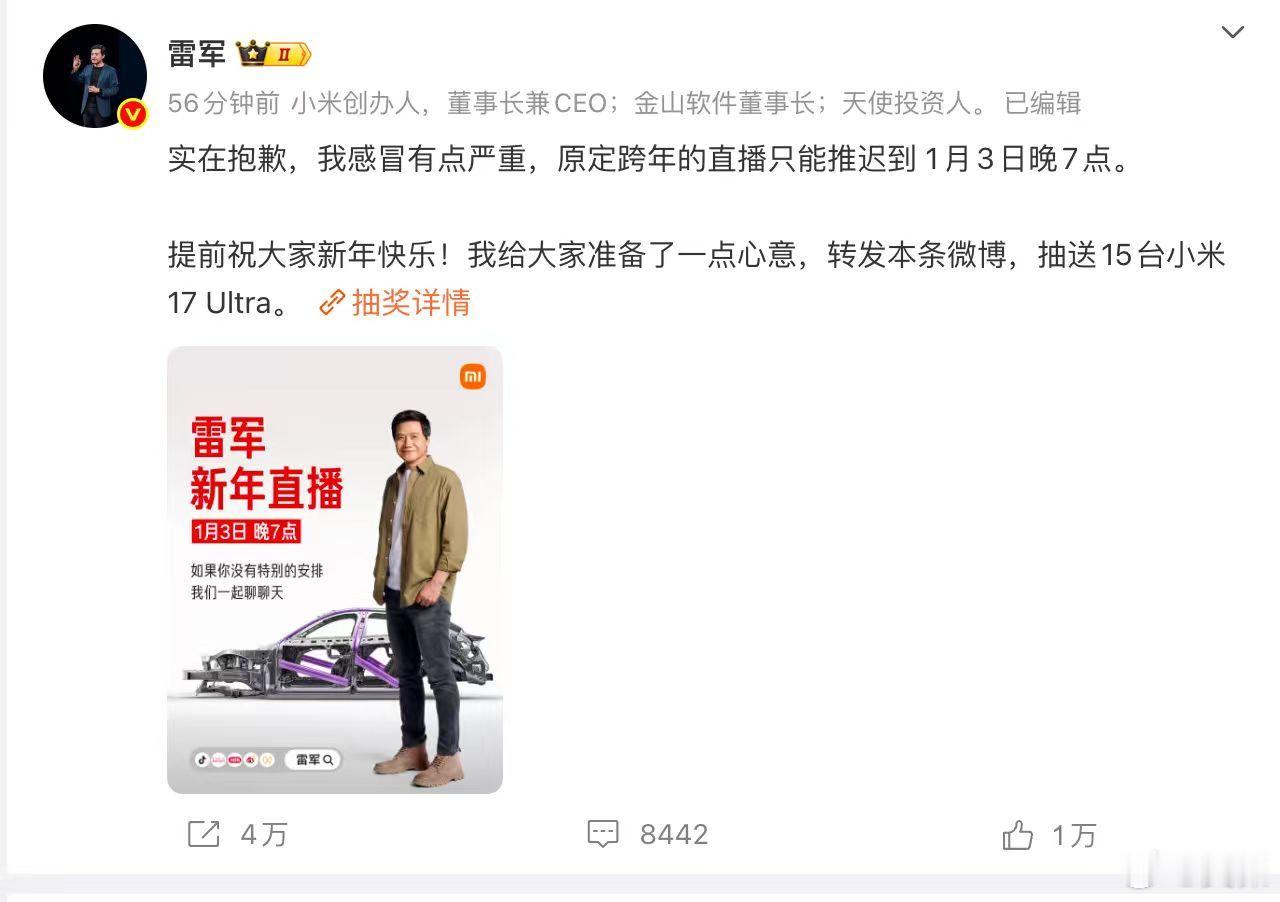
Task: Click the 雷军 search pill in poster
Action: click(x=312, y=759)
